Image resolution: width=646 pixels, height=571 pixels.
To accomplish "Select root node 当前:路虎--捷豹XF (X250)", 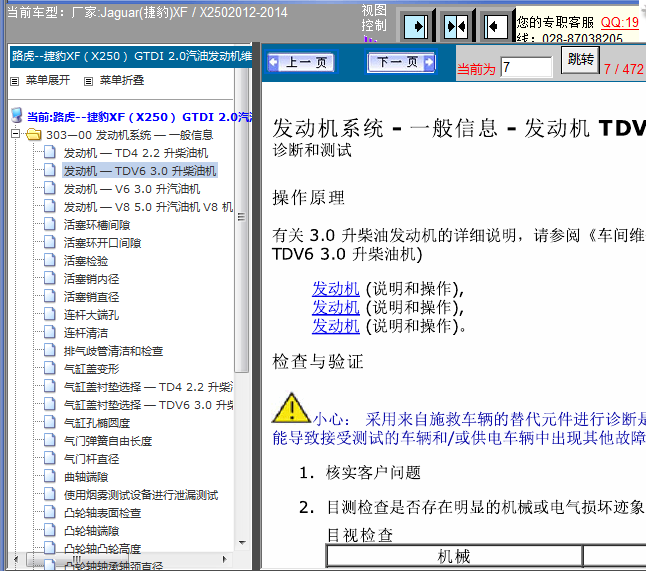I will (139, 117).
